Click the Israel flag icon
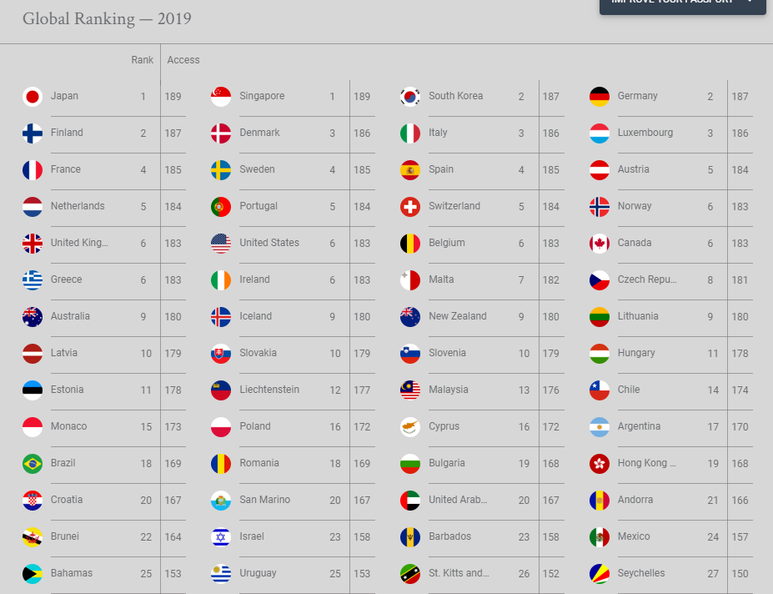773x594 pixels. pyautogui.click(x=221, y=537)
